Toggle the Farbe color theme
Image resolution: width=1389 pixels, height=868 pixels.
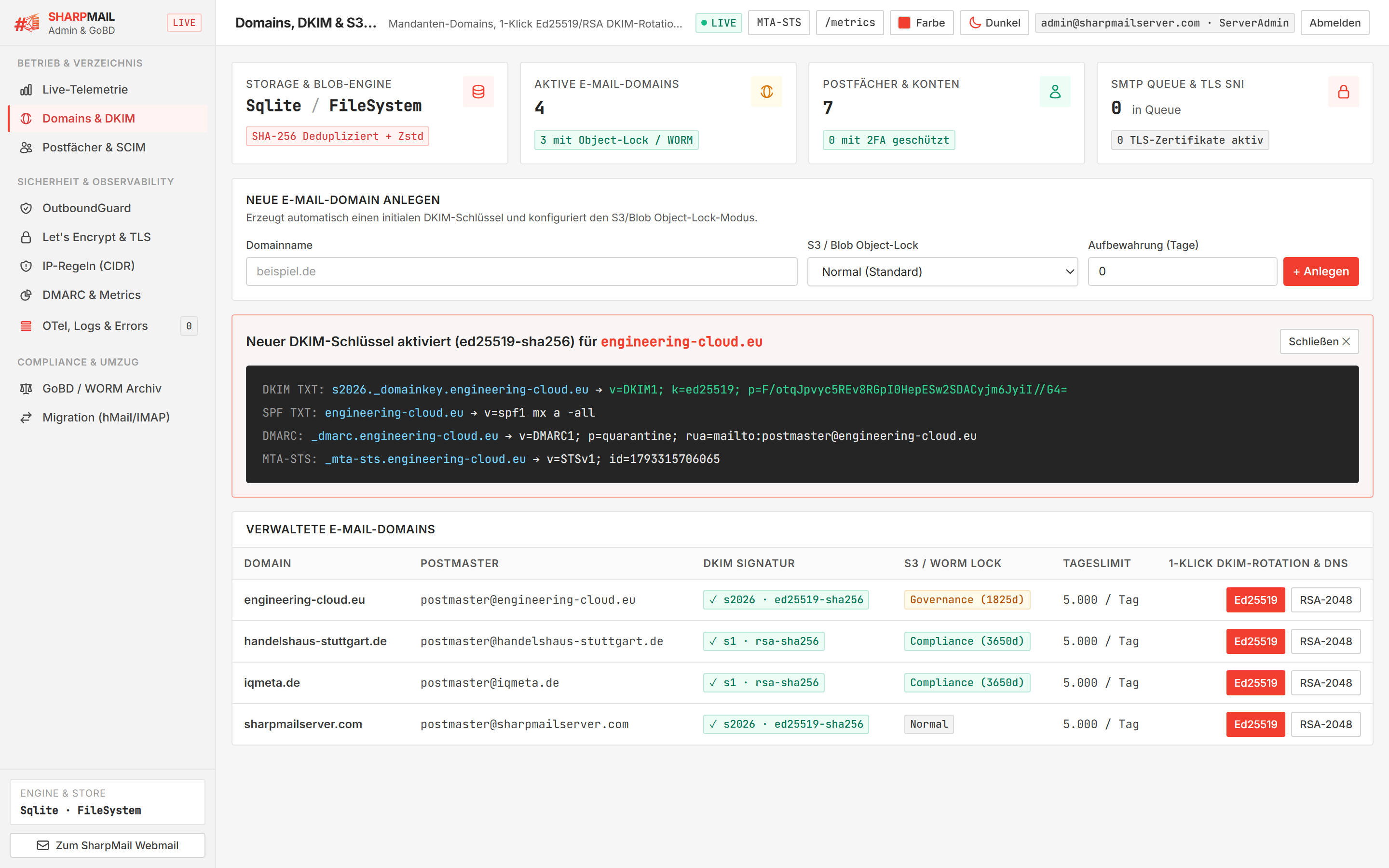921,23
